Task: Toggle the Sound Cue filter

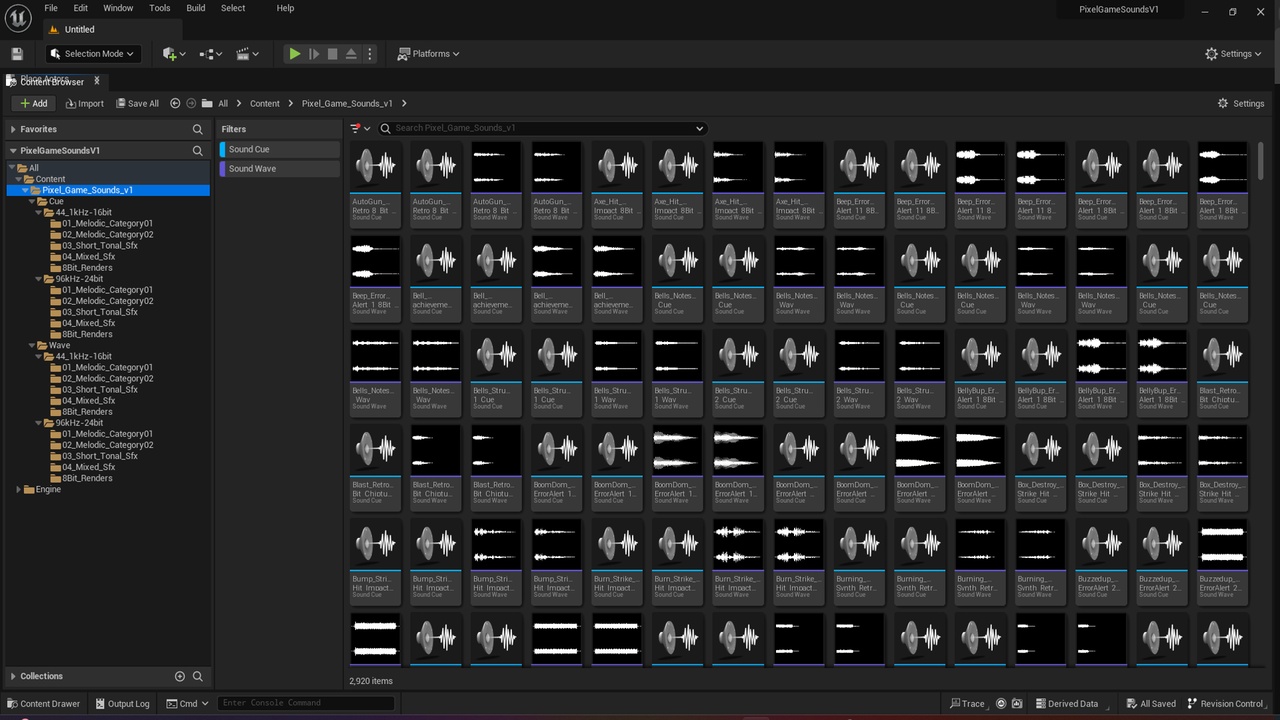Action: [280, 149]
